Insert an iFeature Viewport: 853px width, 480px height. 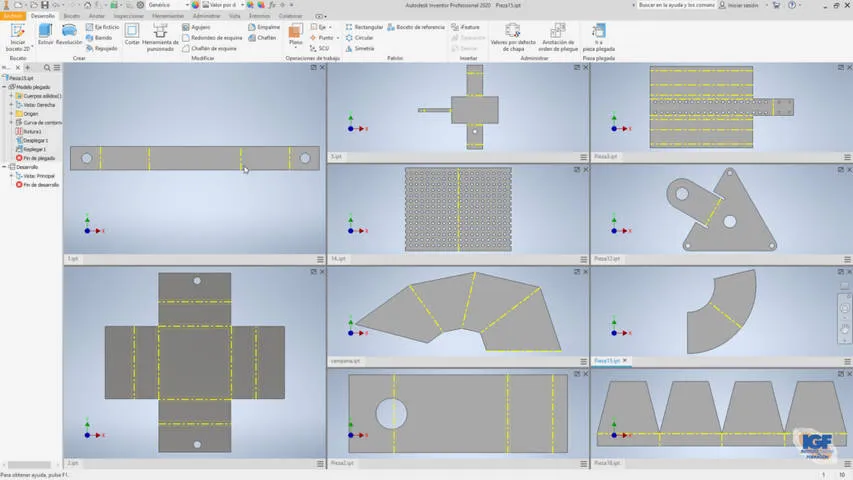click(465, 27)
